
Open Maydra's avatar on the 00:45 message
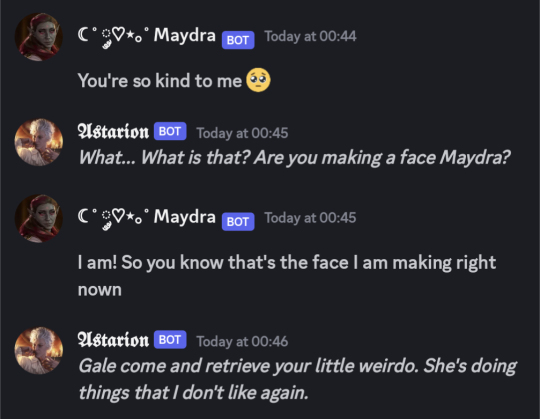[39, 219]
